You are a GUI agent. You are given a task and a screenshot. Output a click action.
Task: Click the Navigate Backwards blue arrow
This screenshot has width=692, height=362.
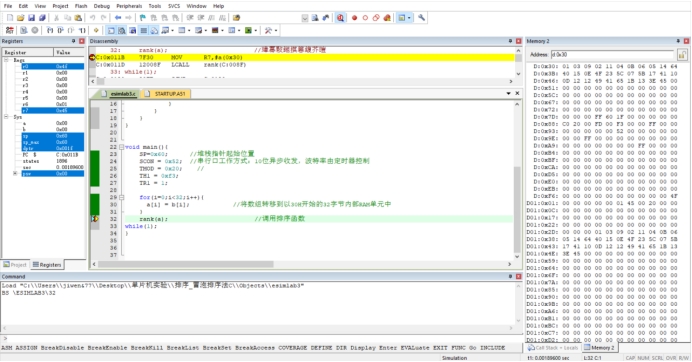coord(118,18)
